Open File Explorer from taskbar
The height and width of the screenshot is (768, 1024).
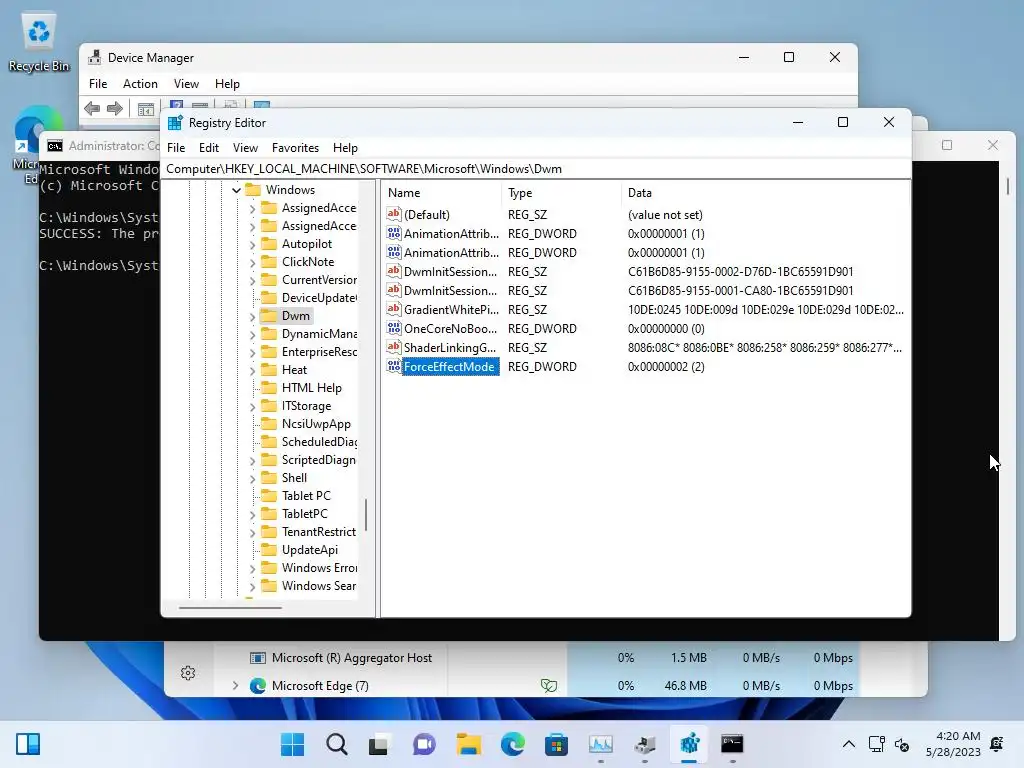468,744
